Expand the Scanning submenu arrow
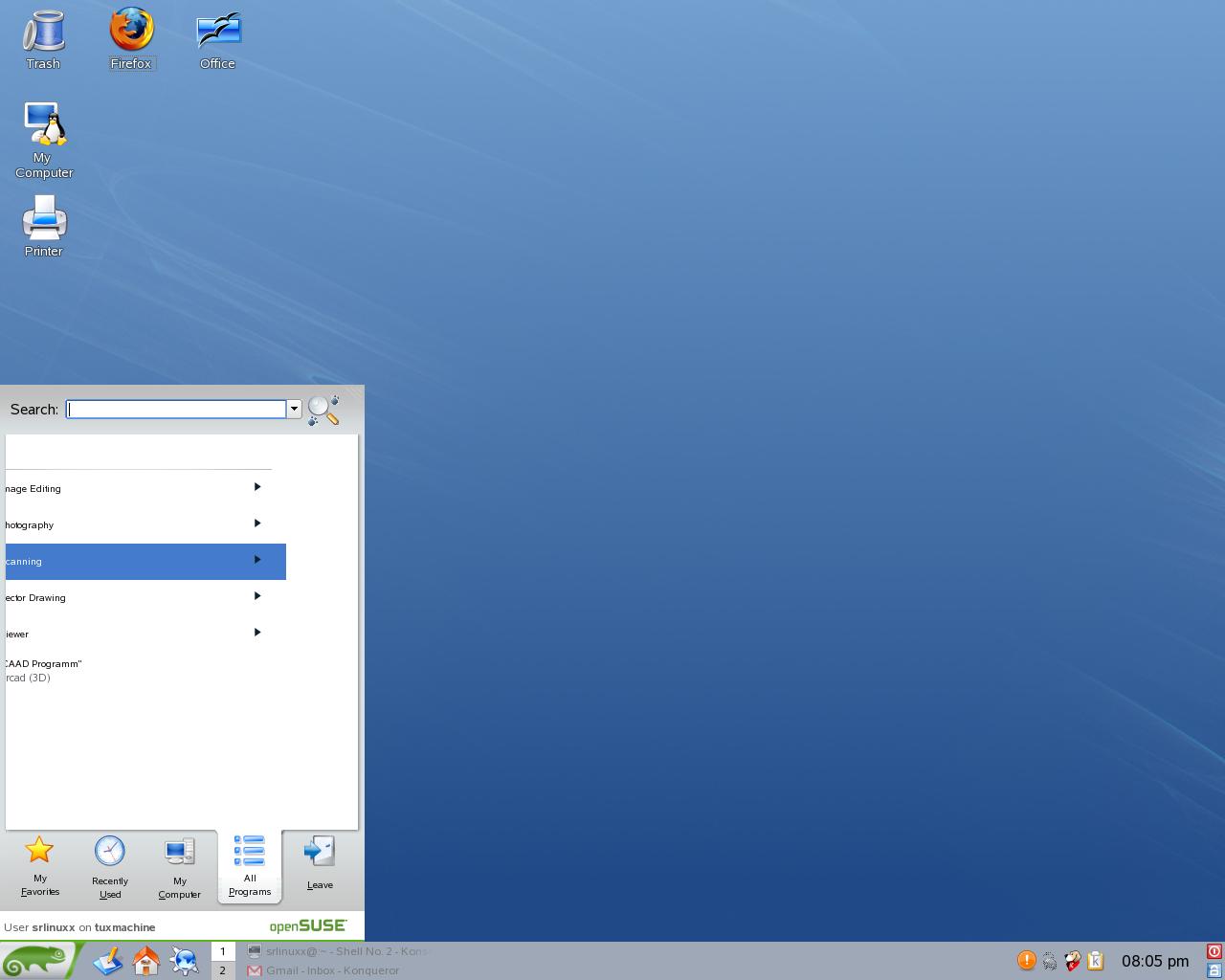Screen dimensions: 1225x980 tap(257, 560)
